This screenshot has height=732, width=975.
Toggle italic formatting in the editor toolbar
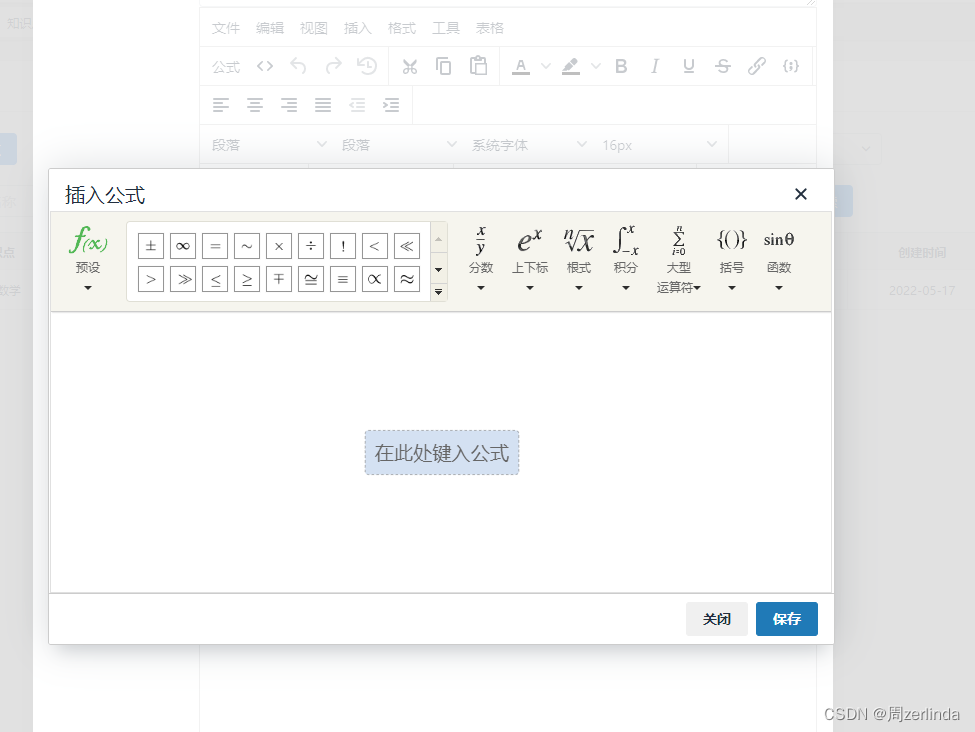pyautogui.click(x=654, y=66)
